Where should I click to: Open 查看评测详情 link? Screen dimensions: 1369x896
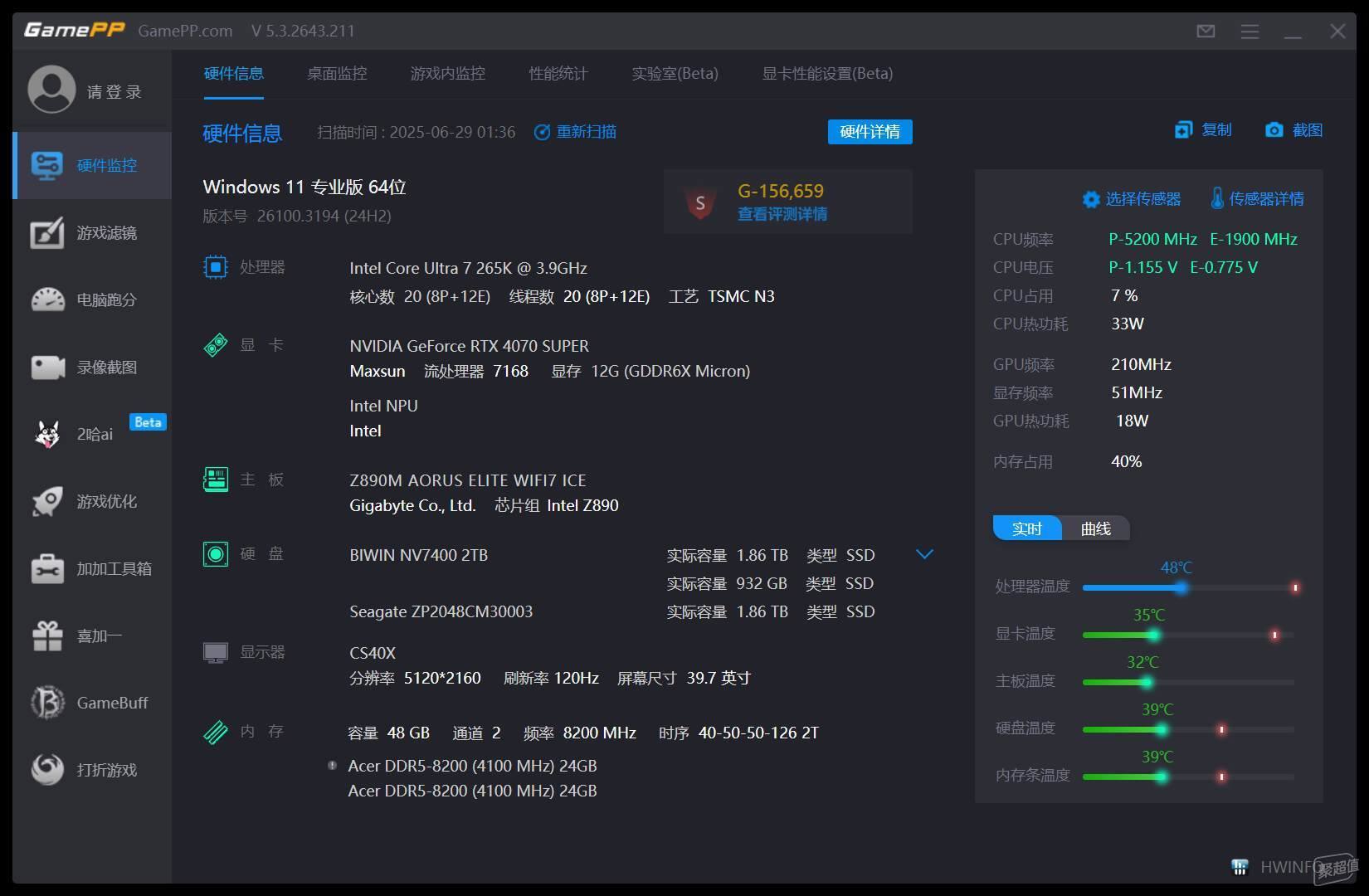point(782,214)
